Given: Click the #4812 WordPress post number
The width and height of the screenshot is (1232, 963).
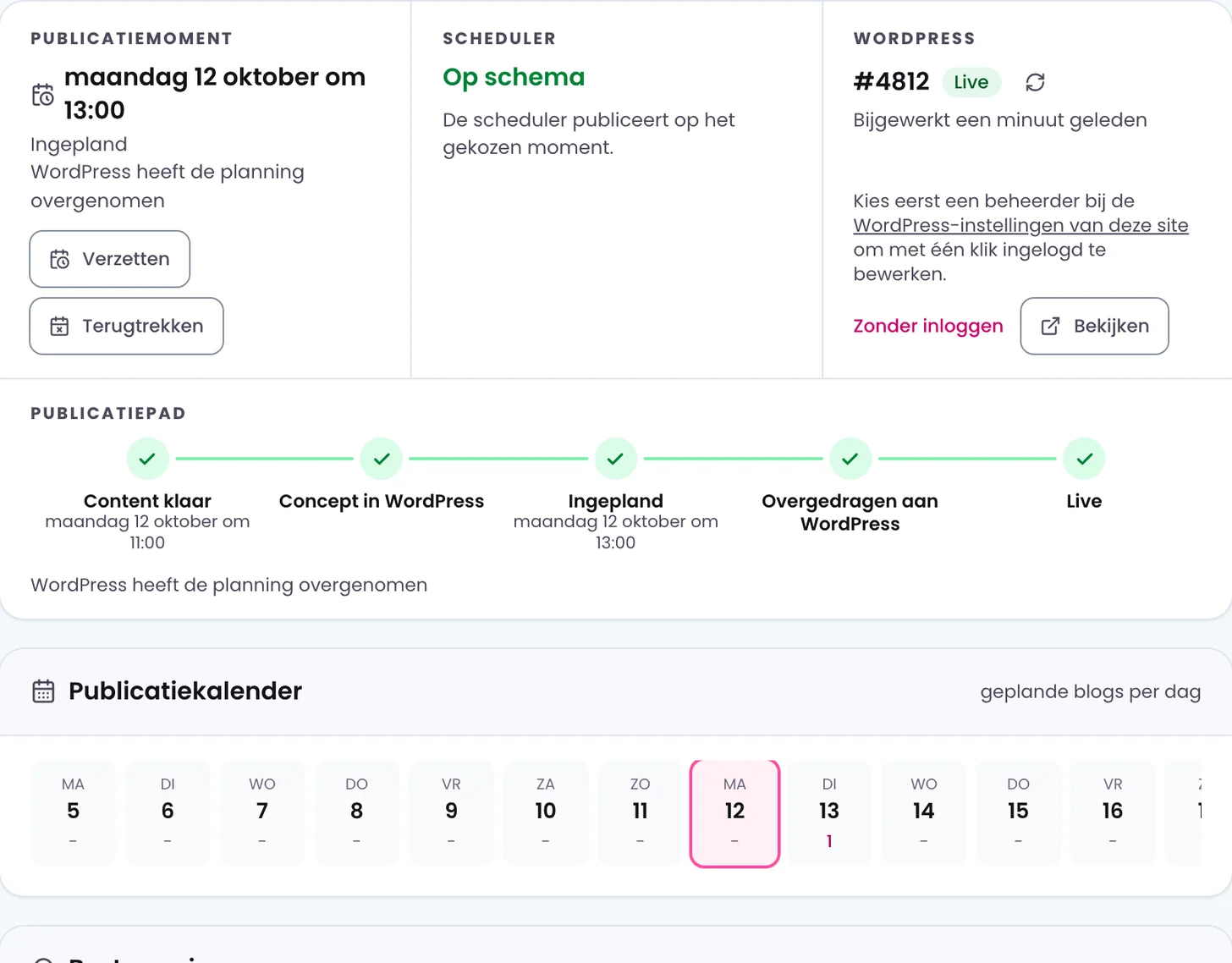Looking at the screenshot, I should coord(891,82).
